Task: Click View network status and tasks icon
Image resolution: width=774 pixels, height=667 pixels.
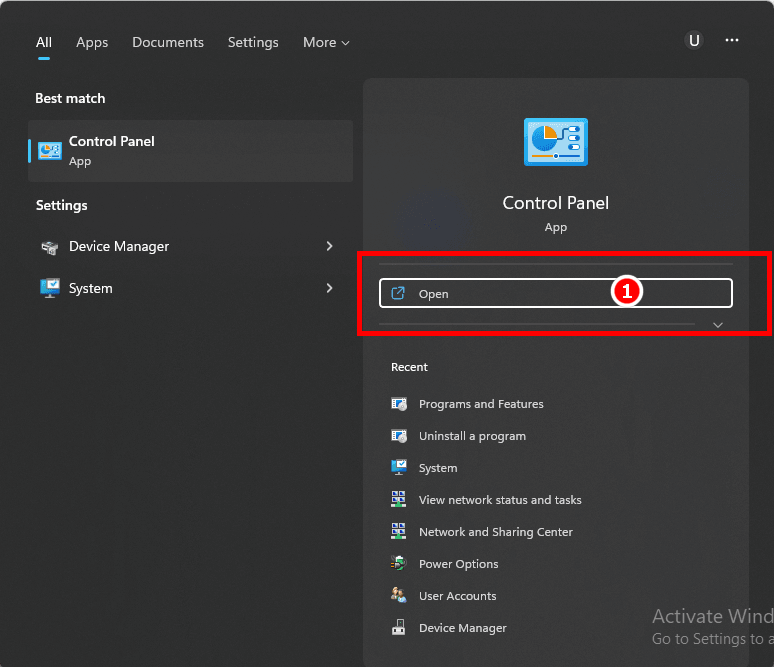Action: 399,499
